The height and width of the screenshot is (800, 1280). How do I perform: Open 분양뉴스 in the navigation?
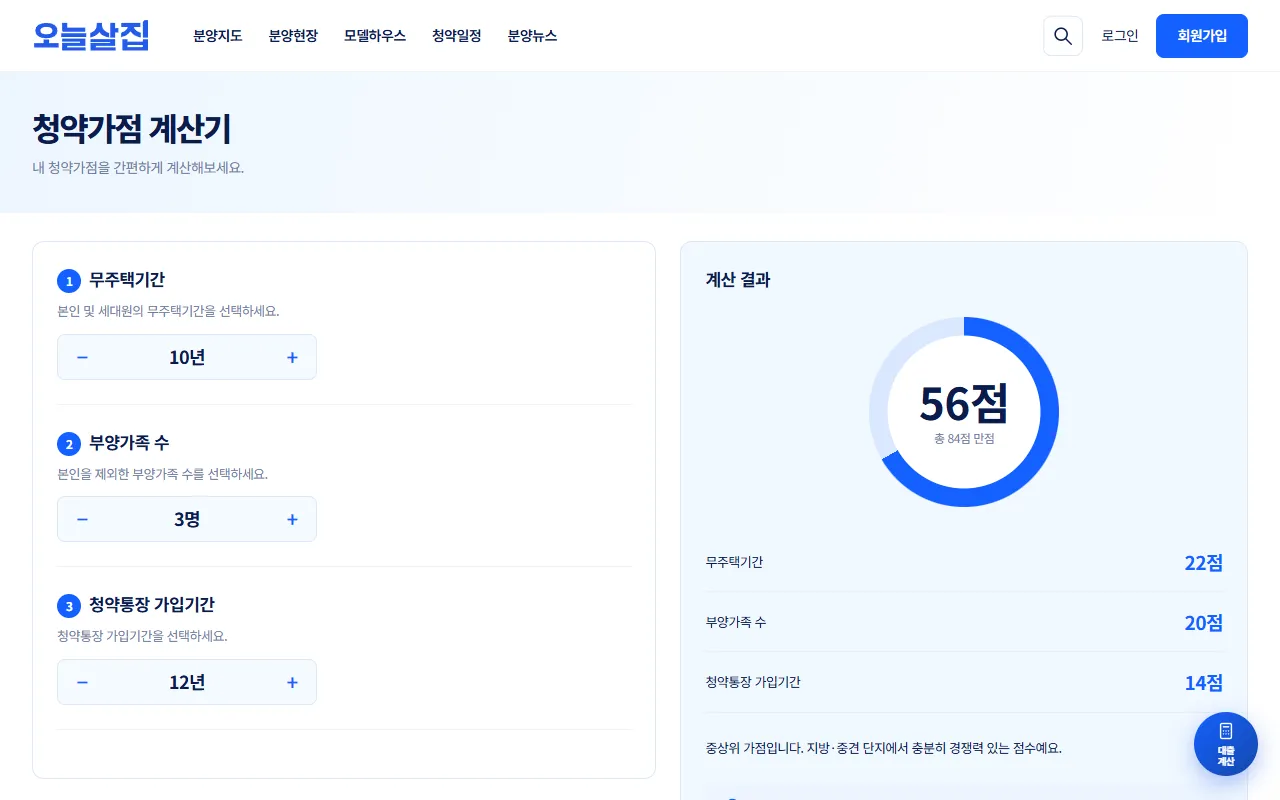(532, 36)
